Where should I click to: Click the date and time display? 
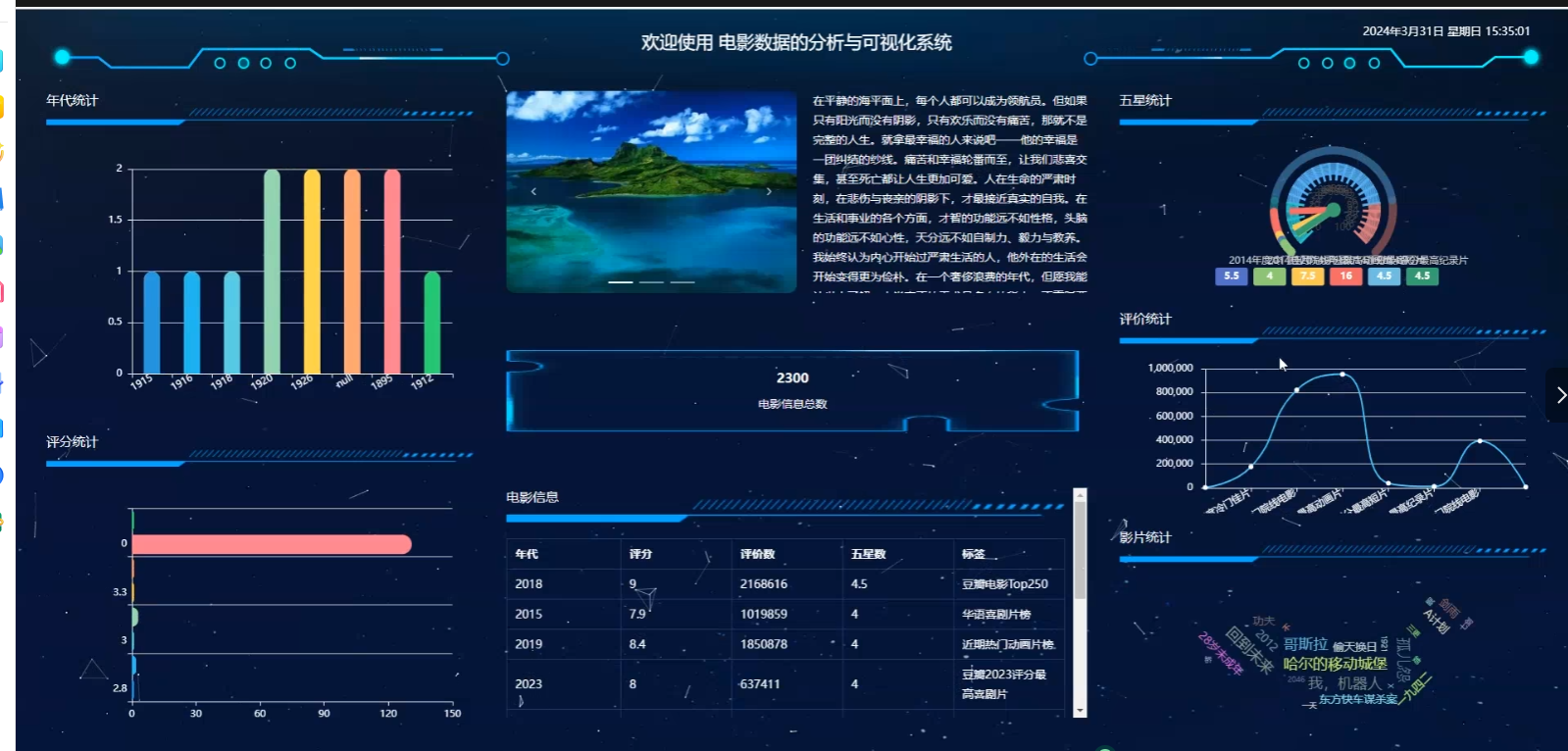[x=1445, y=30]
